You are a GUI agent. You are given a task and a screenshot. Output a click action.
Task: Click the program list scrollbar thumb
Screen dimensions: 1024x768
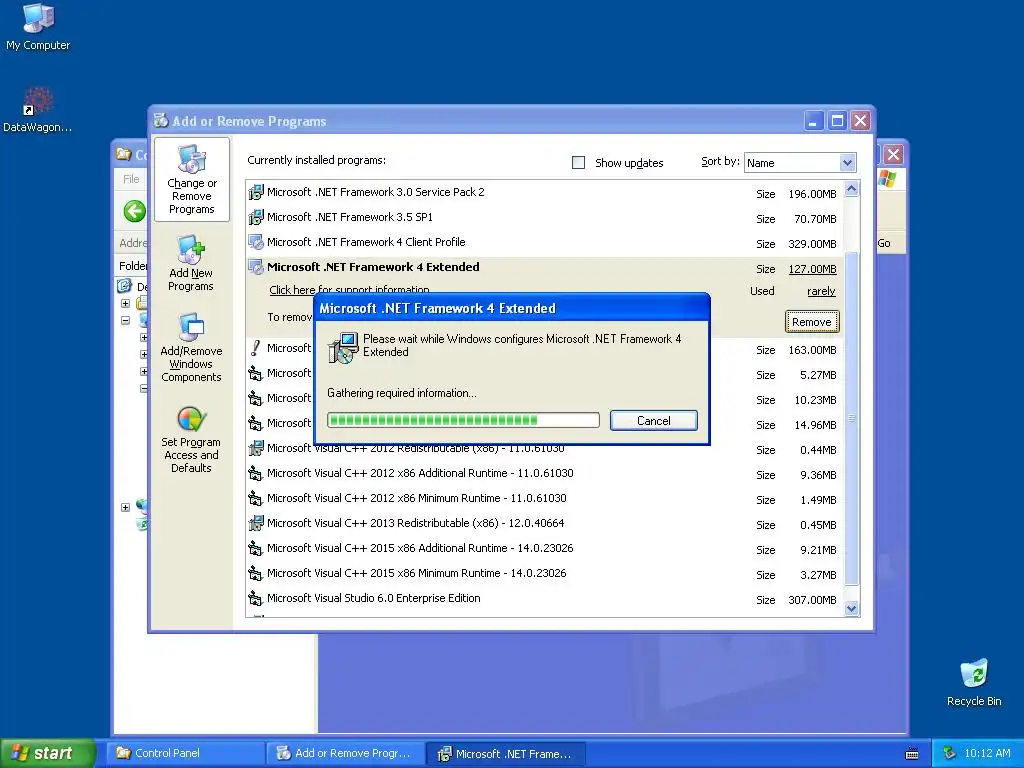(852, 418)
